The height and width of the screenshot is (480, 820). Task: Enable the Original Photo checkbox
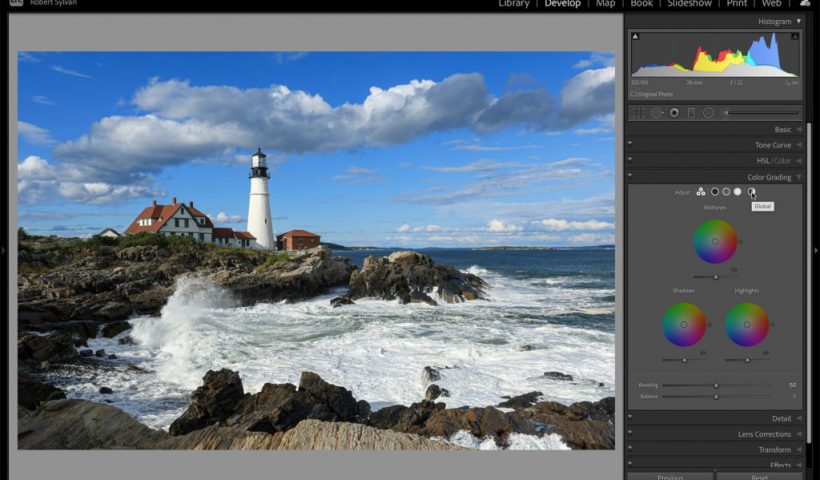pyautogui.click(x=634, y=94)
